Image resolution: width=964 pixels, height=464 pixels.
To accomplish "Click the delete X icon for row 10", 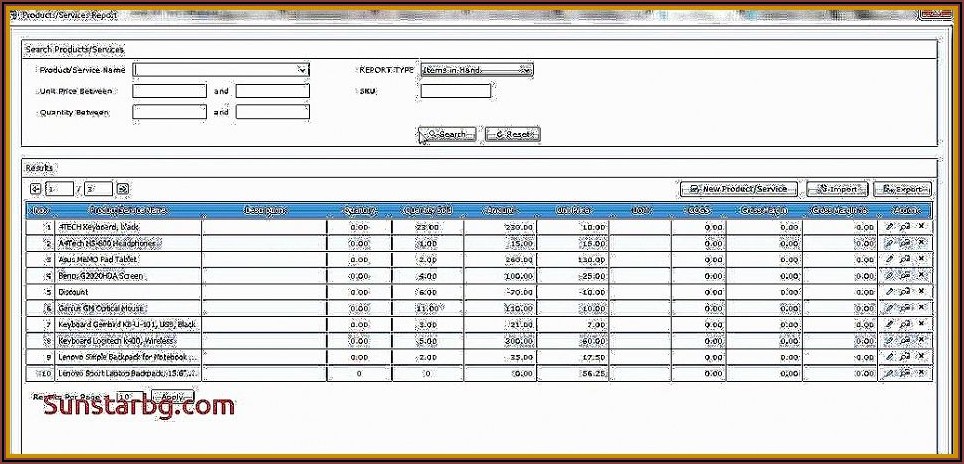I will click(921, 373).
